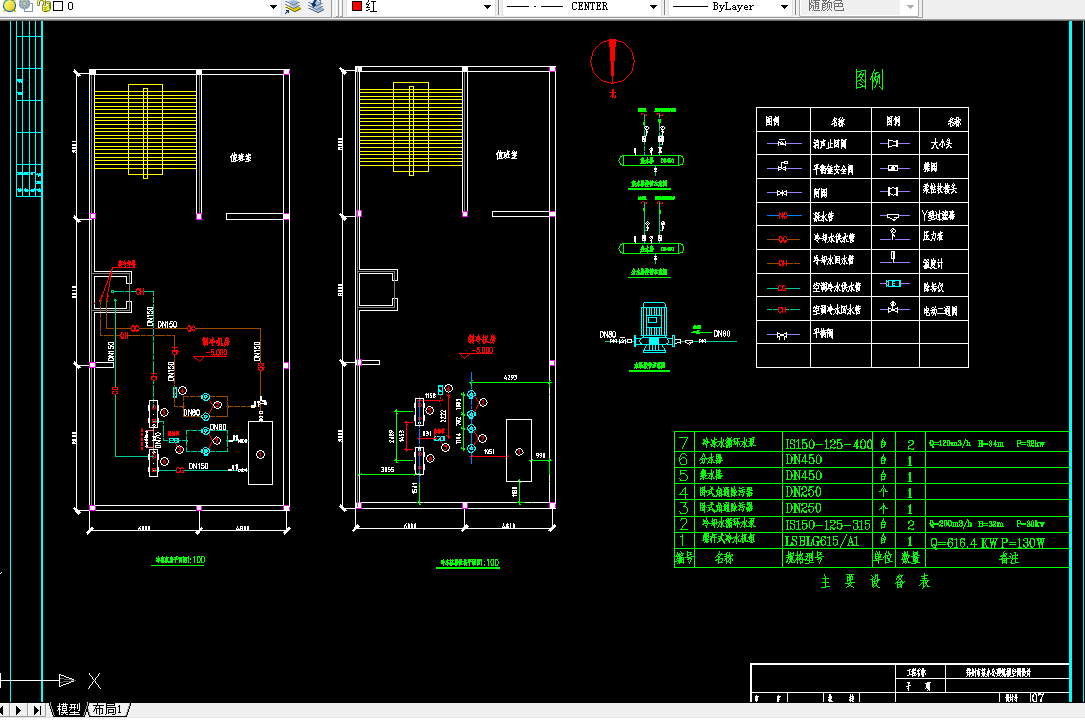1085x720 pixels.
Task: Toggle the layer freeze sun icon
Action: coord(26,6)
